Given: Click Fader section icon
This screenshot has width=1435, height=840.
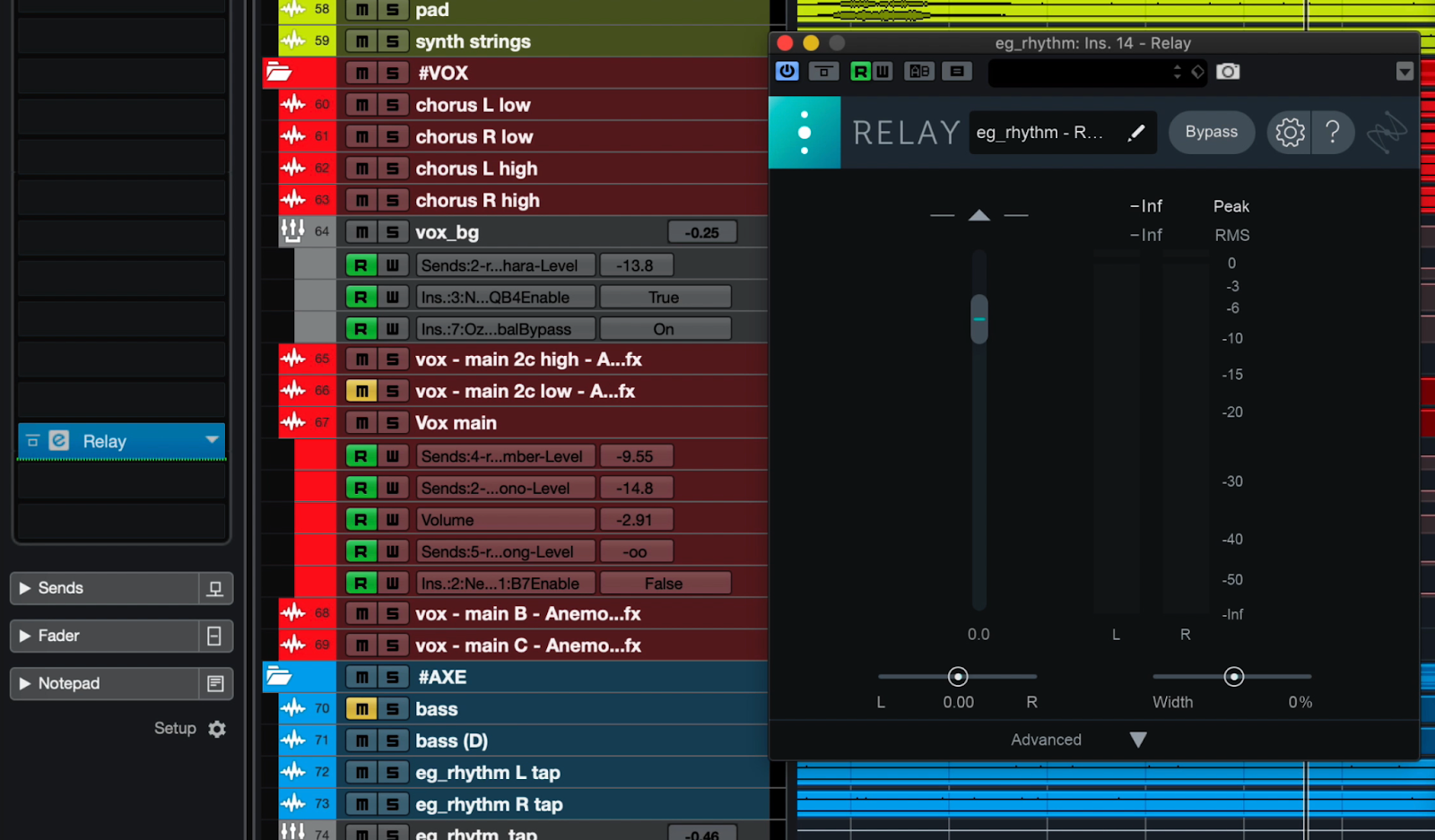Looking at the screenshot, I should click(215, 636).
